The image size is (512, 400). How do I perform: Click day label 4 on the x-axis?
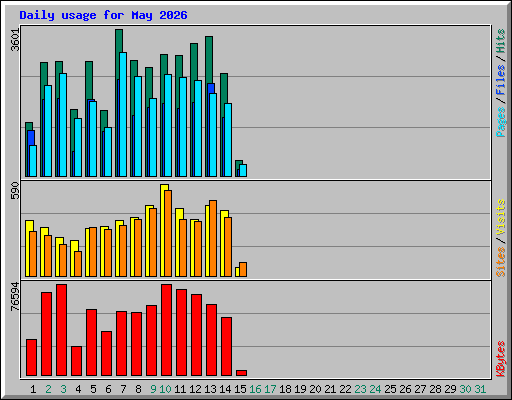tap(78, 389)
